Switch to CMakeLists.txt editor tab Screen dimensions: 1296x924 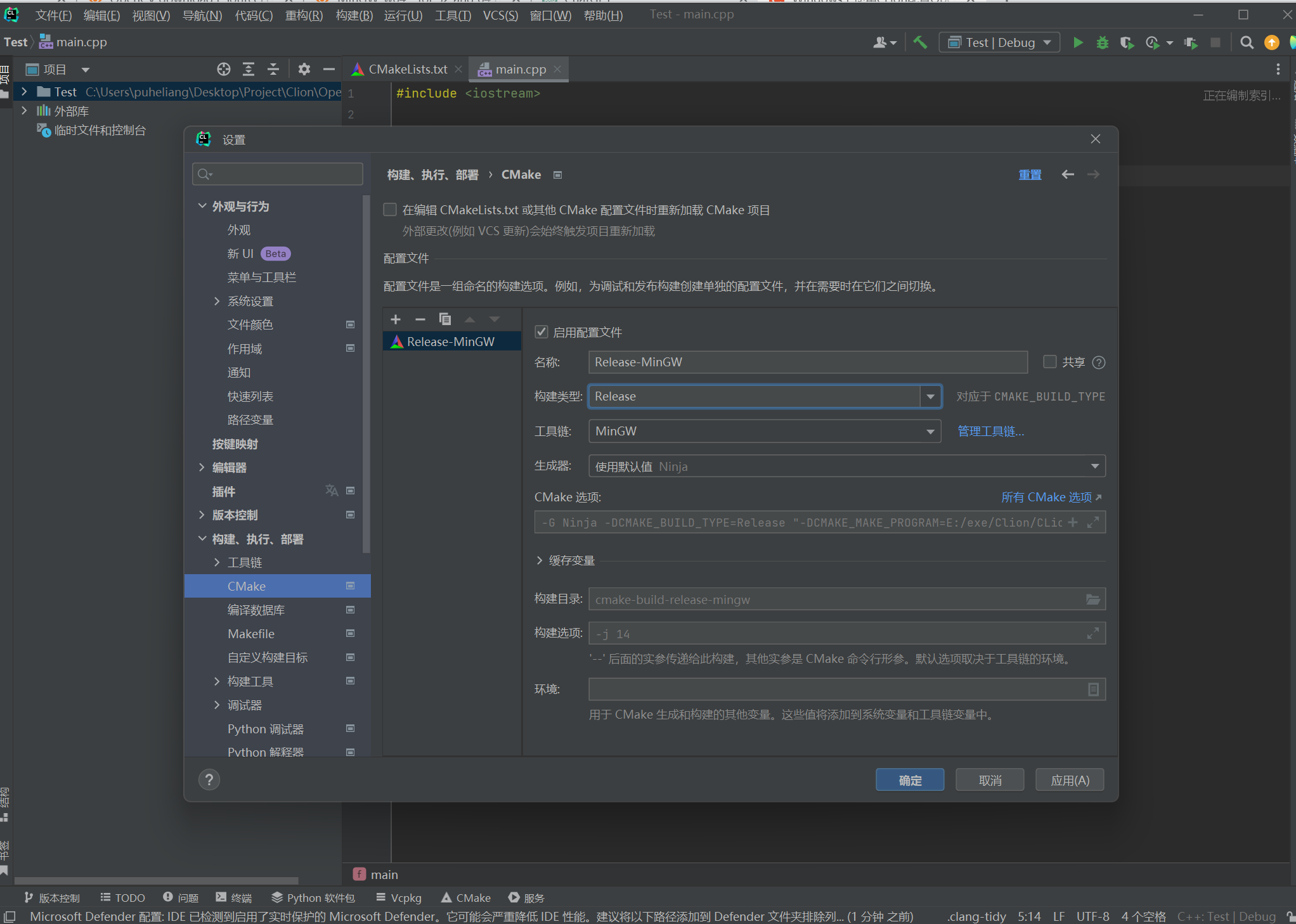pos(407,69)
